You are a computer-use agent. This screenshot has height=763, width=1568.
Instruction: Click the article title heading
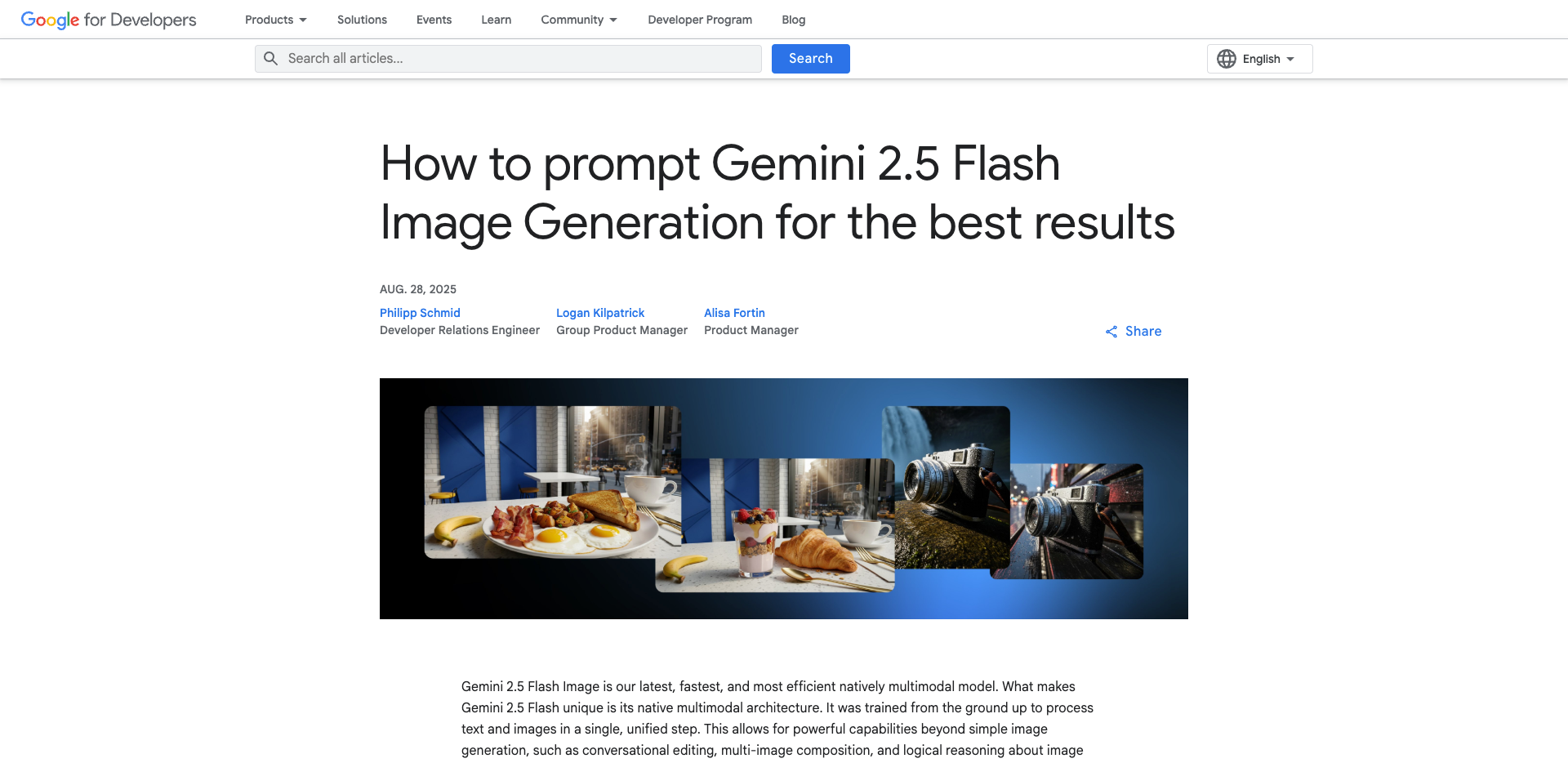[x=777, y=193]
